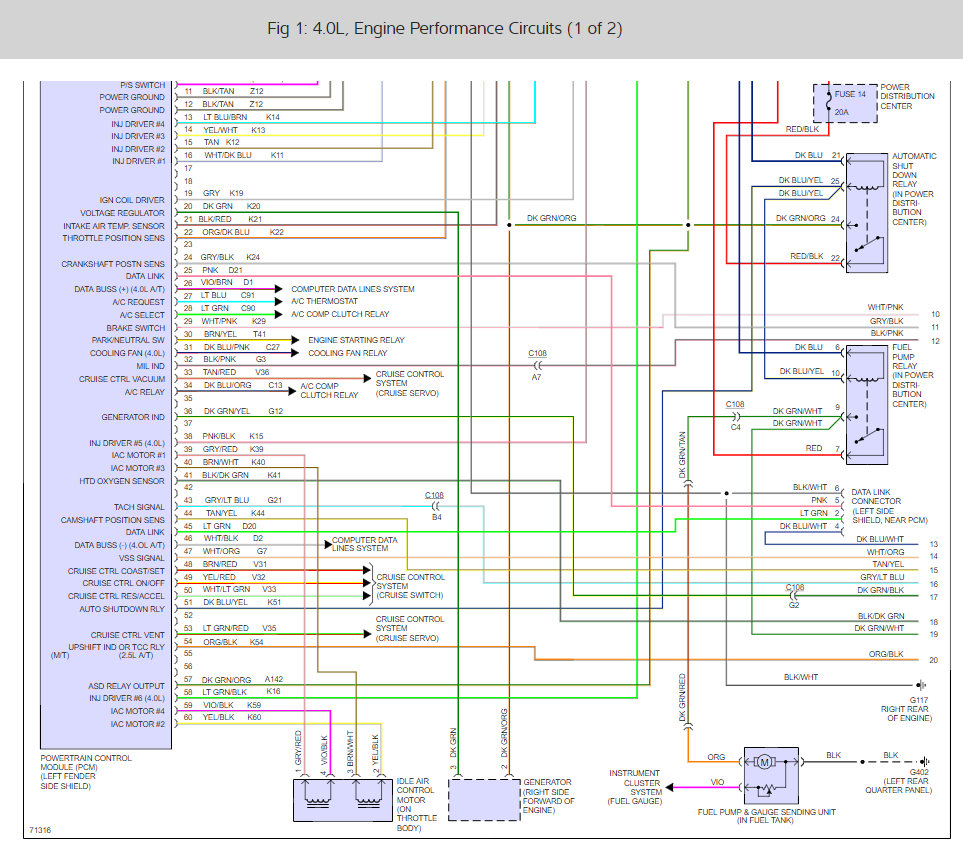Click the fuel pump motor symbol
The width and height of the screenshot is (963, 851).
764,762
